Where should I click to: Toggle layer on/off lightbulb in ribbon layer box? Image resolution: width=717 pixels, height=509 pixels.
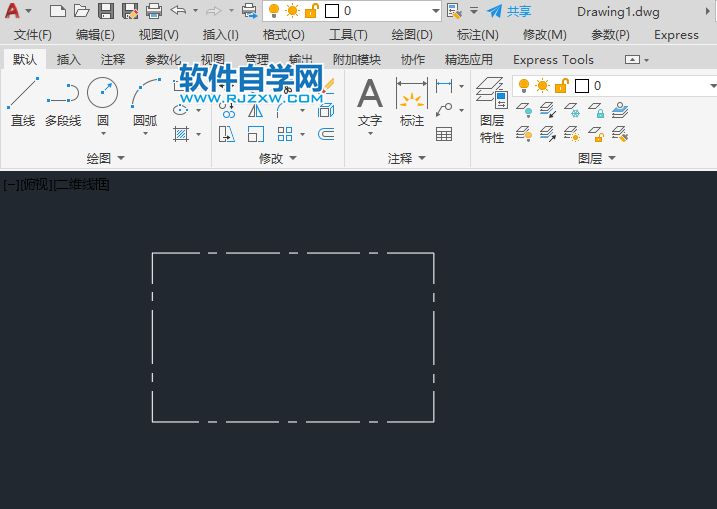523,86
